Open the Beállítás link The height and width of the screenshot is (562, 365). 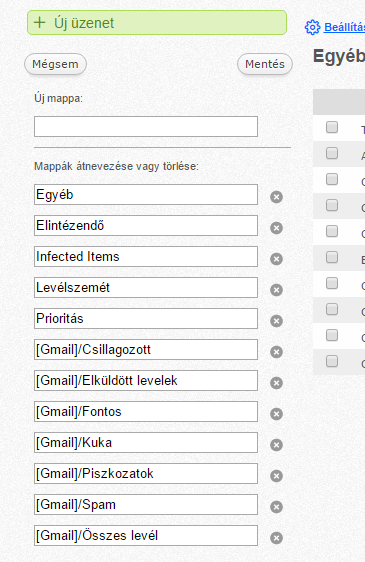click(x=344, y=27)
